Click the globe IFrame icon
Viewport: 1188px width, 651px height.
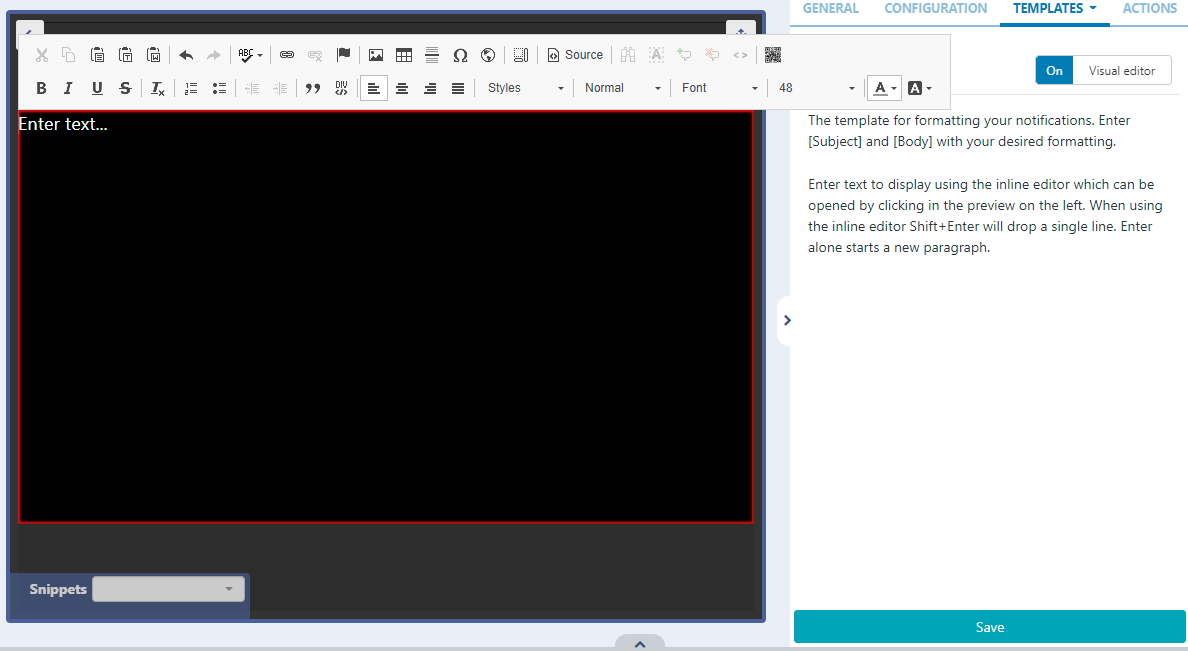(488, 55)
